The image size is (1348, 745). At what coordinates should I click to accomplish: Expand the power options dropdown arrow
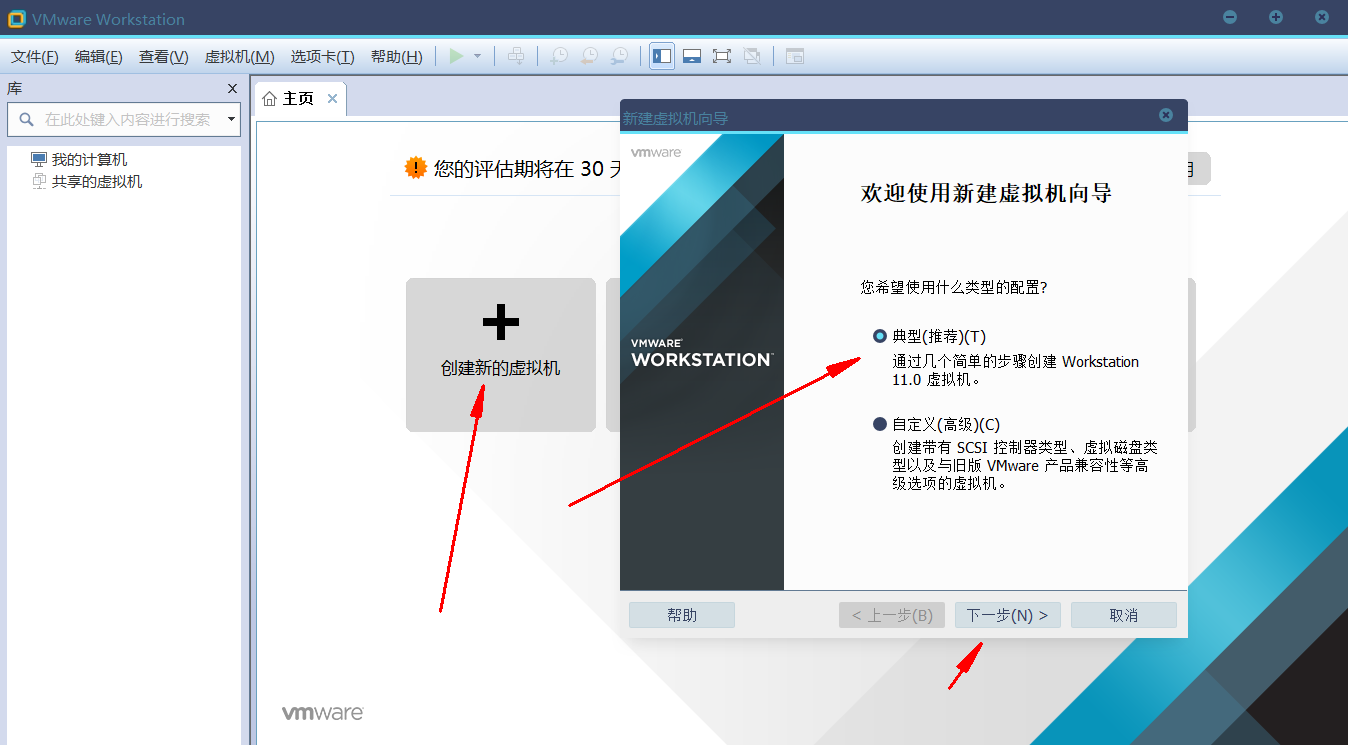[478, 57]
